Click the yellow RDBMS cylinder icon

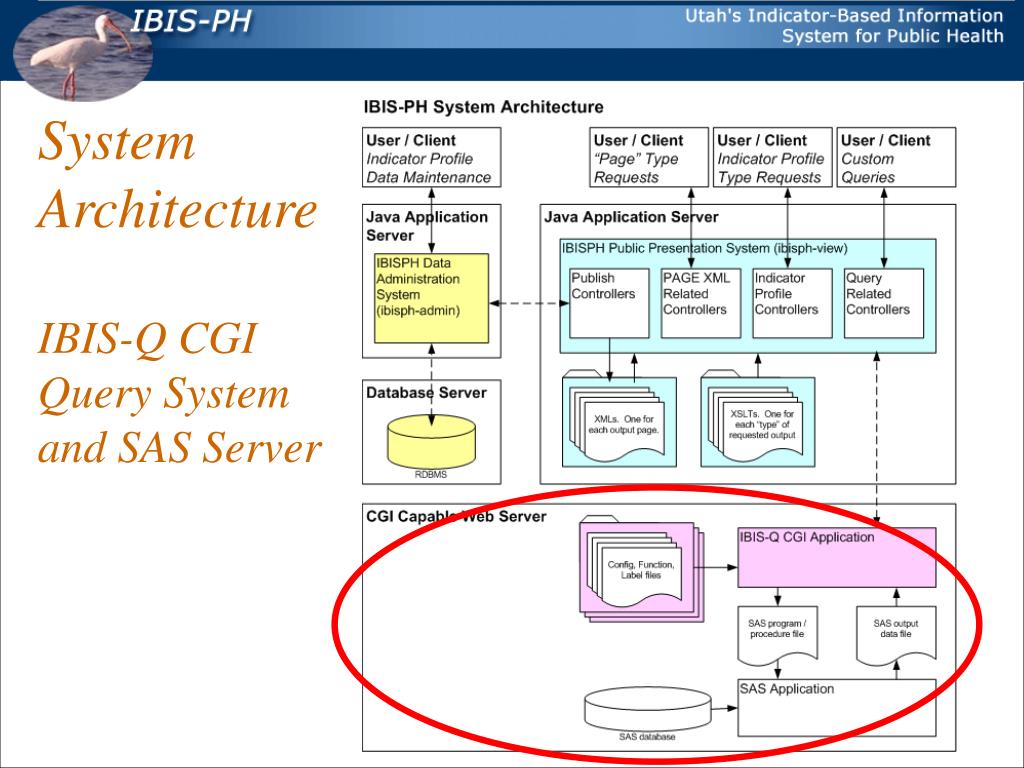(x=431, y=443)
